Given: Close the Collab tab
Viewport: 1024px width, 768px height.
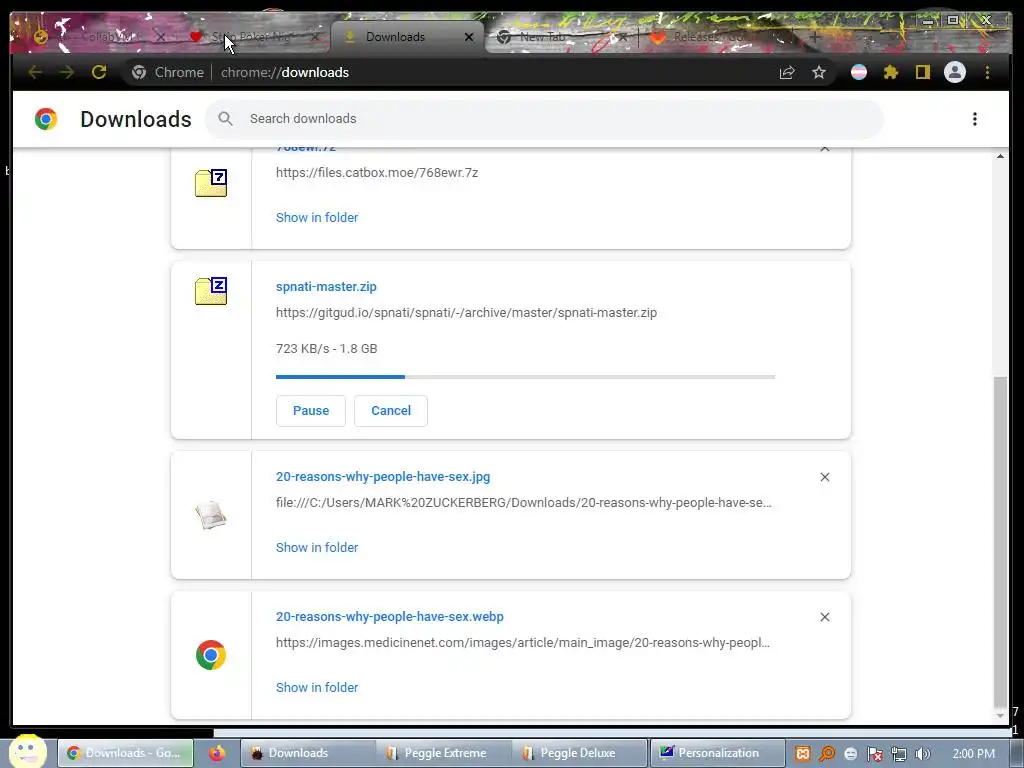Looking at the screenshot, I should click(161, 37).
